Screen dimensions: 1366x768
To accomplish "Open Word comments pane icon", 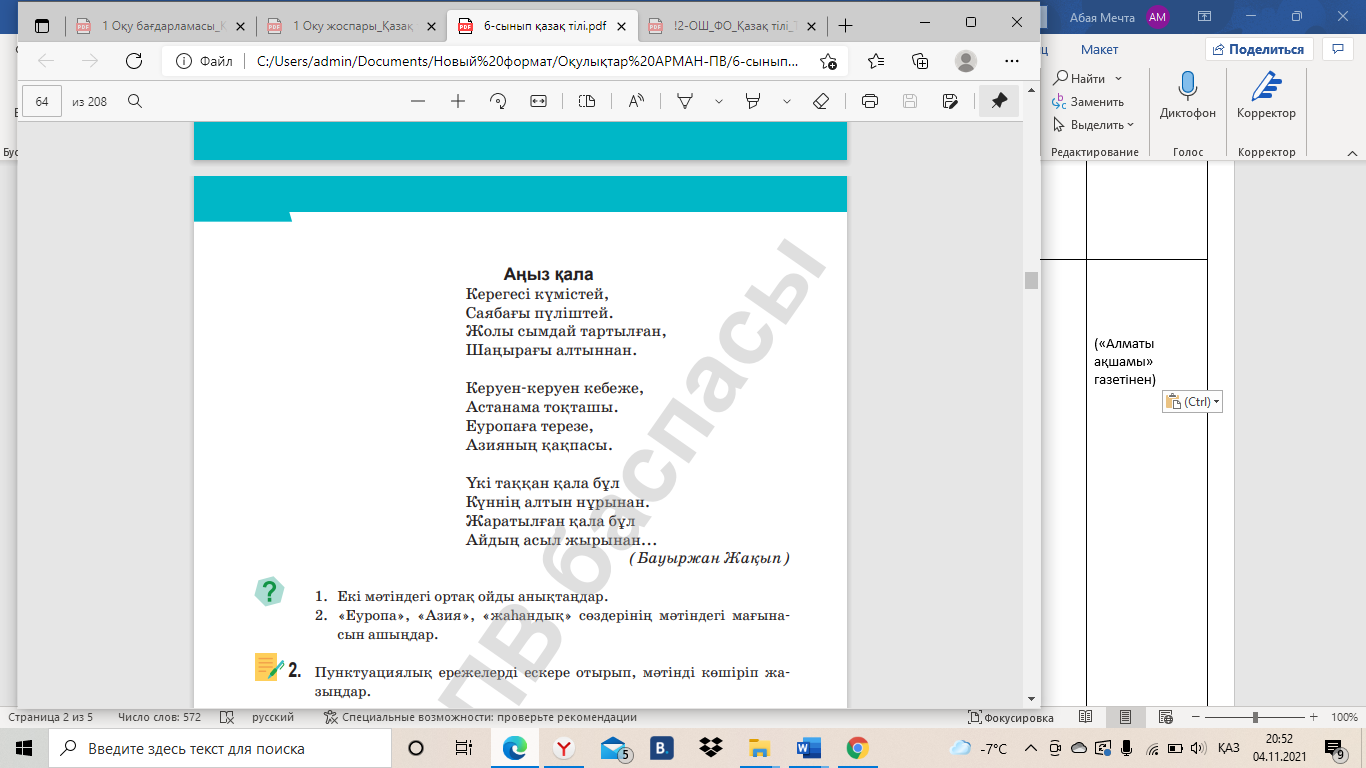I will [x=1337, y=49].
